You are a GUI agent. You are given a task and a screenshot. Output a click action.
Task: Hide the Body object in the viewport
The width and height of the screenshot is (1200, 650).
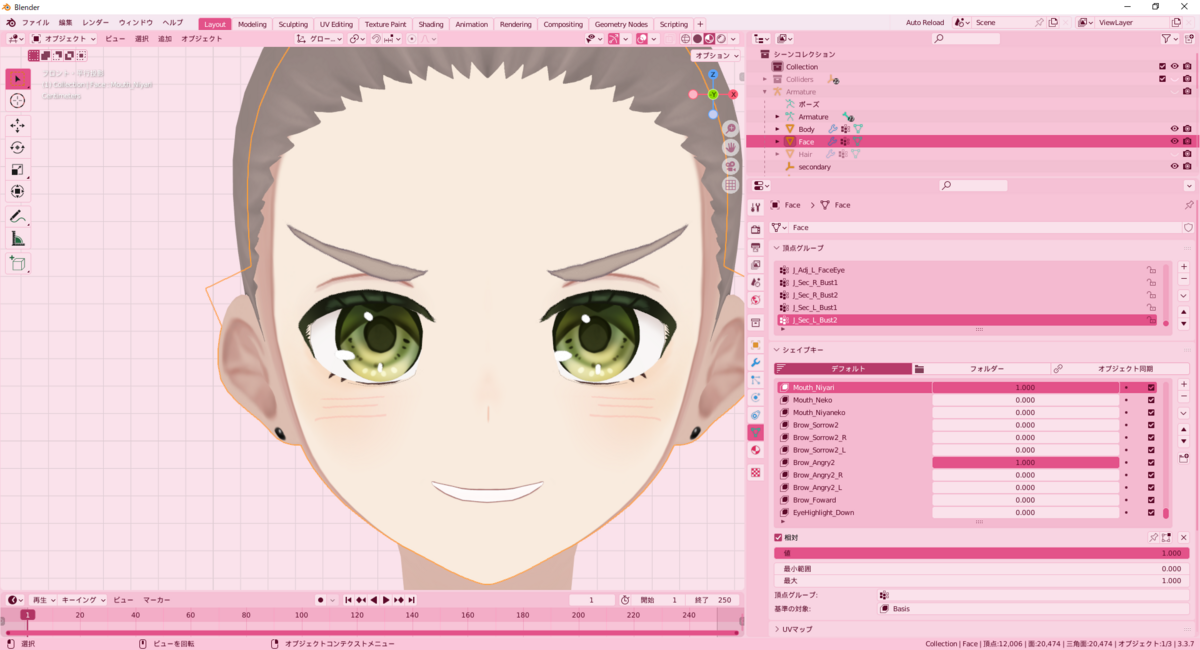coord(1174,129)
